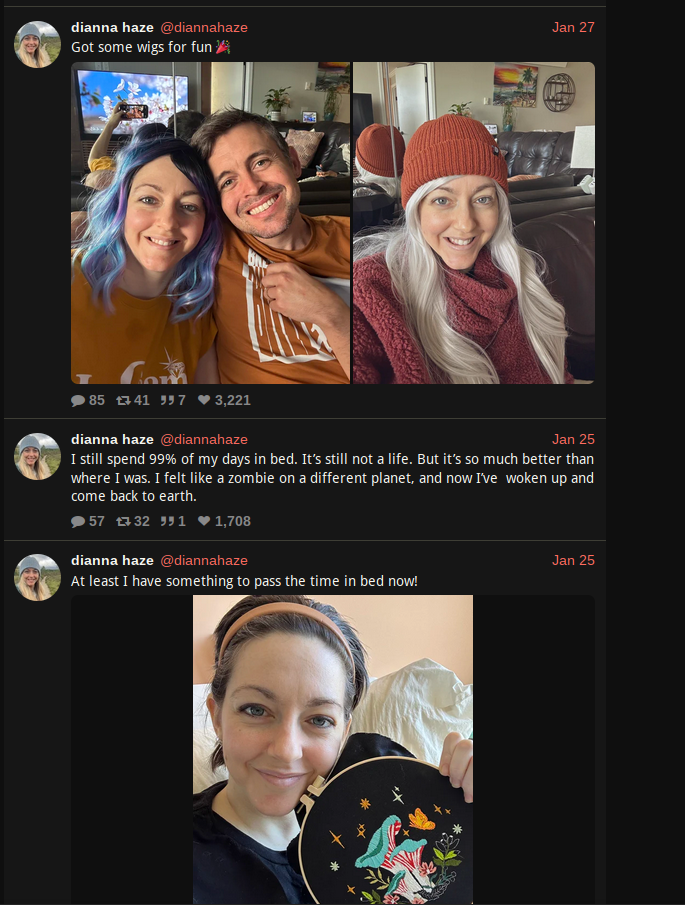The width and height of the screenshot is (685, 905).
Task: Click the retweet icon showing 32
Action: [123, 521]
